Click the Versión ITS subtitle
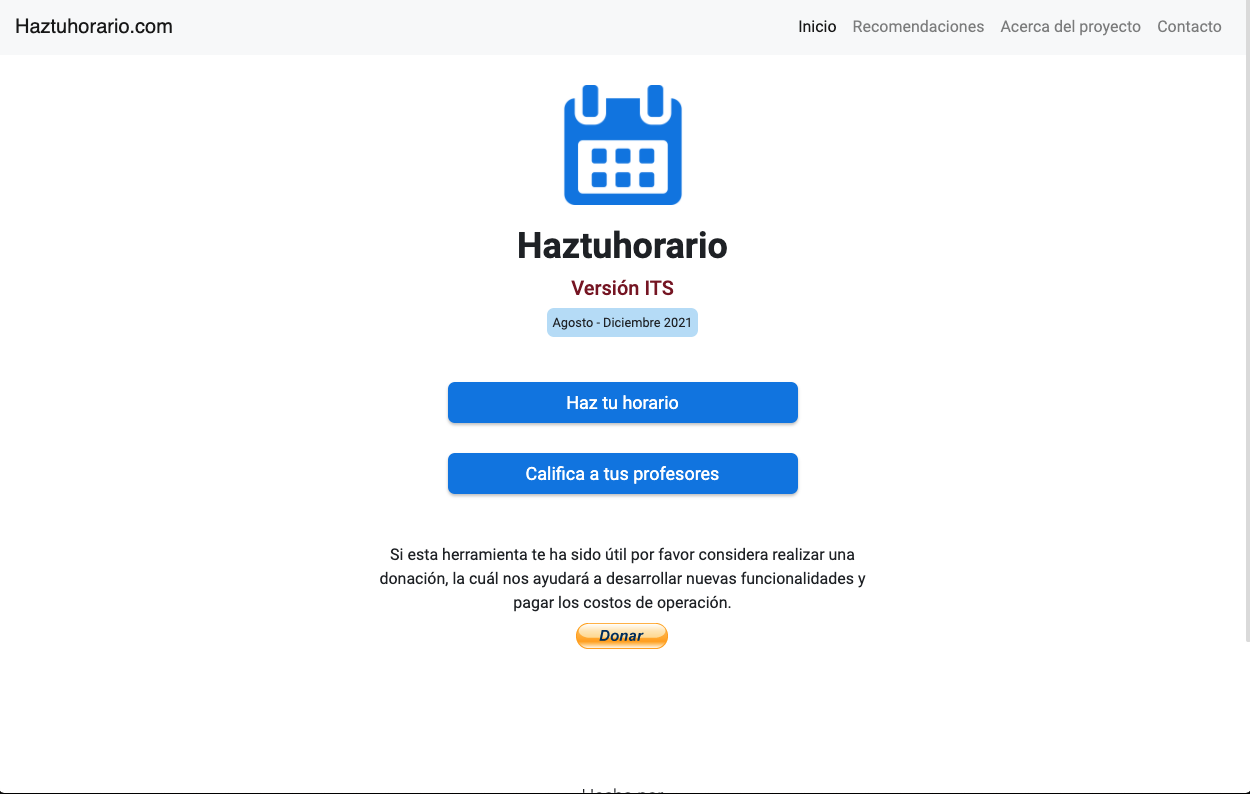The width and height of the screenshot is (1250, 794). pyautogui.click(x=622, y=288)
